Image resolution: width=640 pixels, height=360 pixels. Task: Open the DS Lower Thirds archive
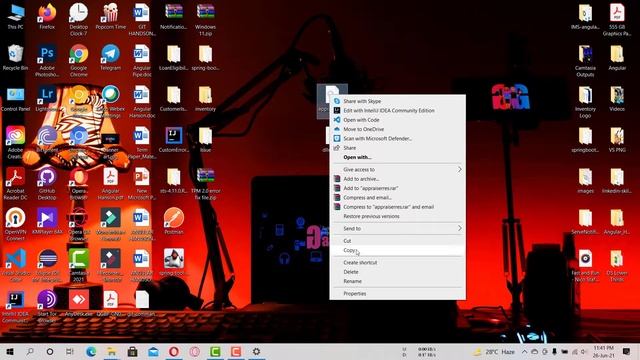tap(617, 265)
